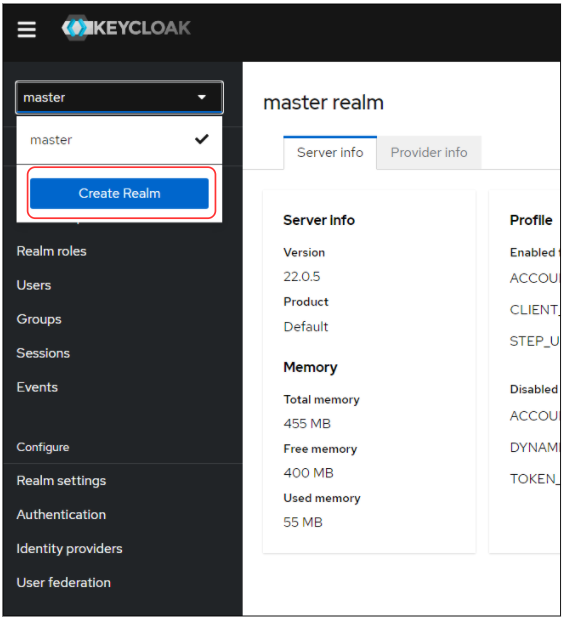Screen dimensions: 564x618
Task: Select the version value 22.0.5
Action: click(302, 277)
